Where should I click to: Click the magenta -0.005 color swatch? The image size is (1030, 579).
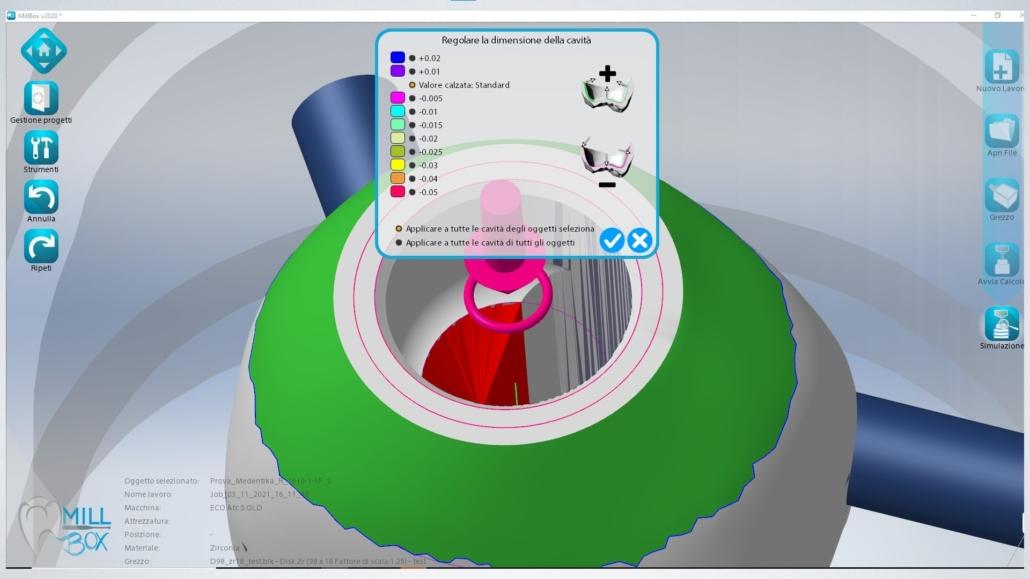point(397,98)
